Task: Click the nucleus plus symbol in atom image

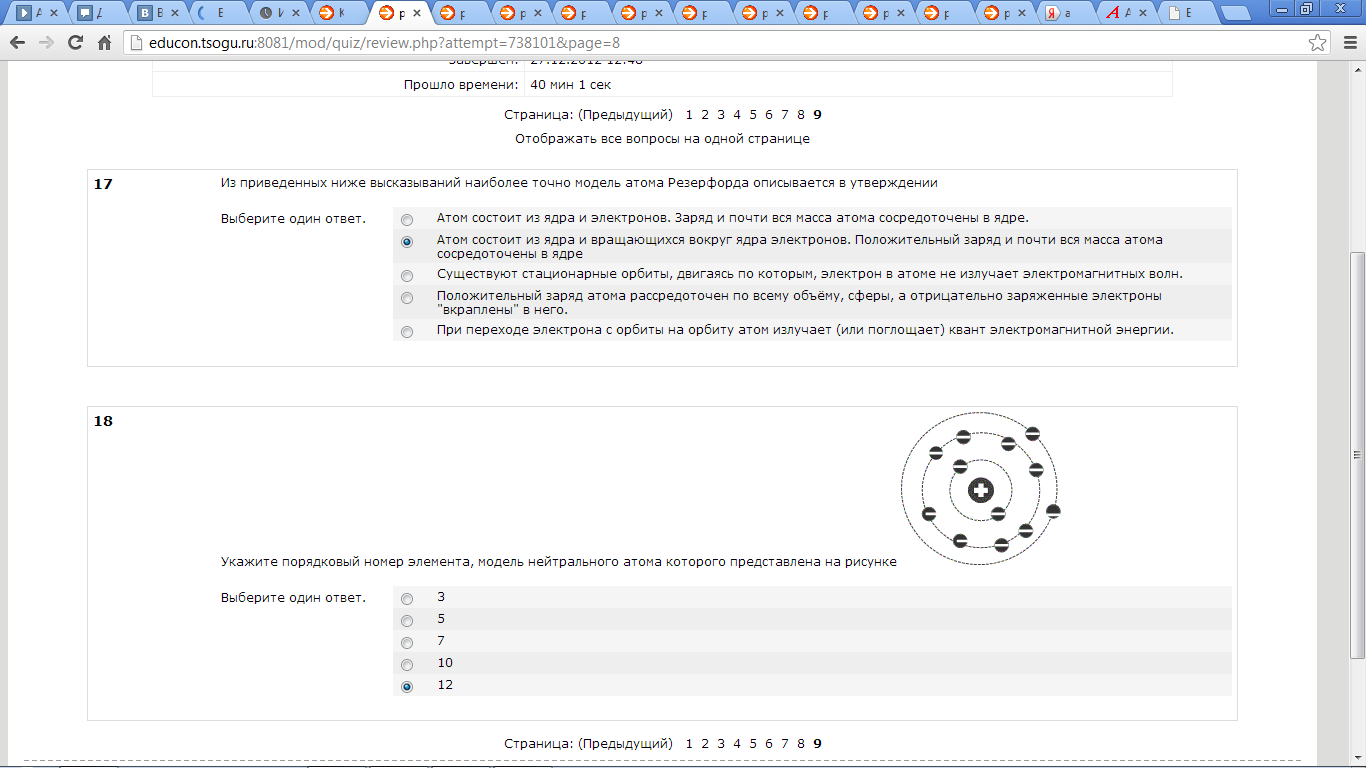Action: [981, 490]
